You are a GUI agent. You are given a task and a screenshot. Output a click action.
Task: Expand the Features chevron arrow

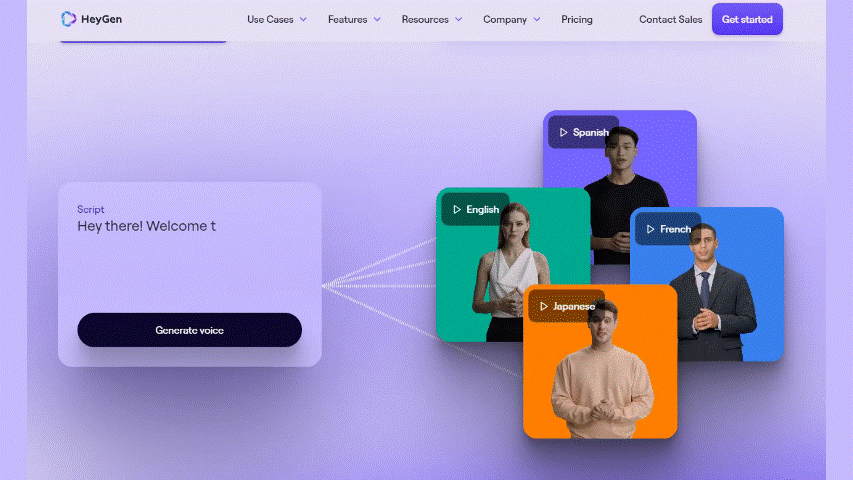(377, 20)
